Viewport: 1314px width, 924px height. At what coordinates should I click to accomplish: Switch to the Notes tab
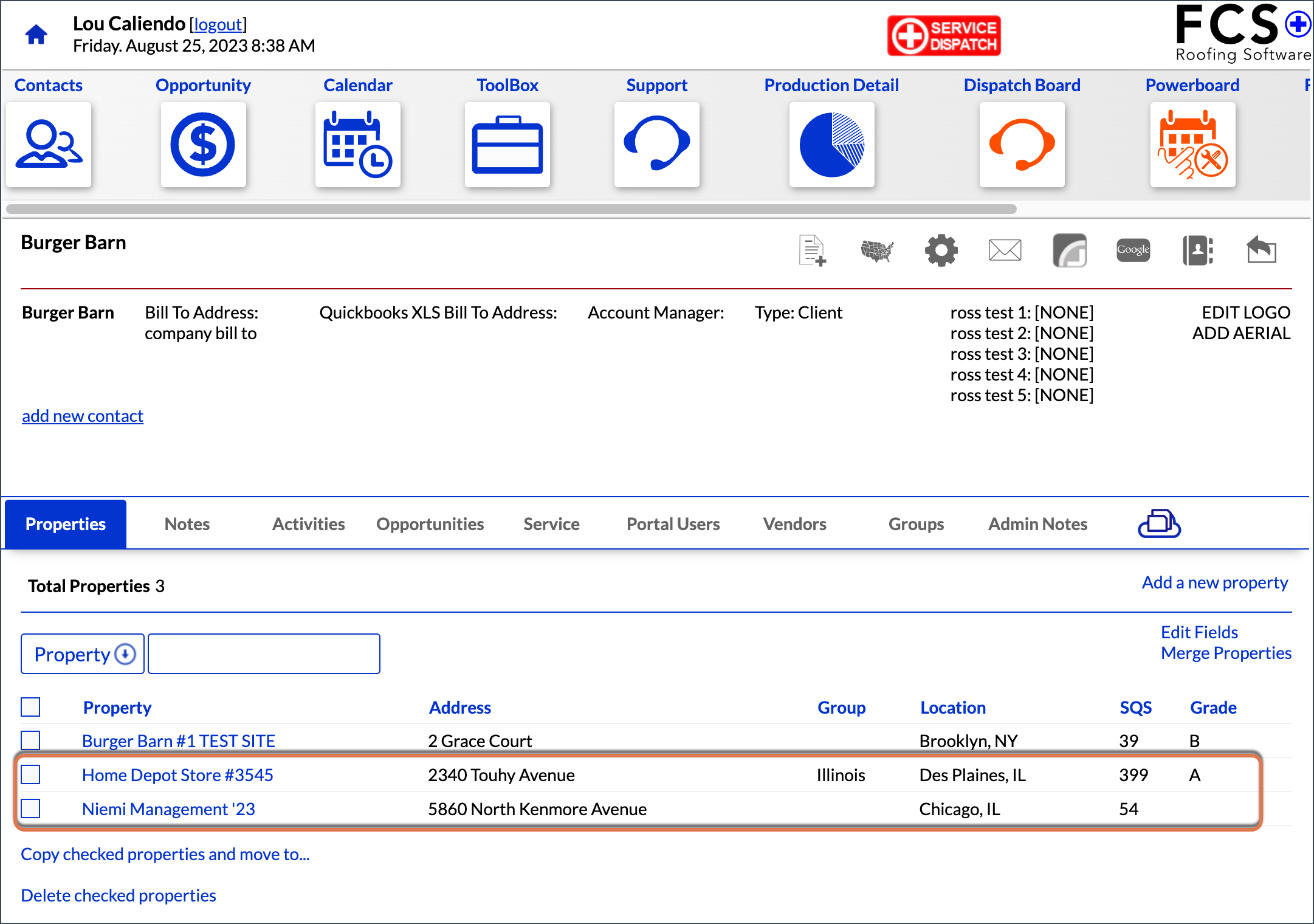click(187, 524)
